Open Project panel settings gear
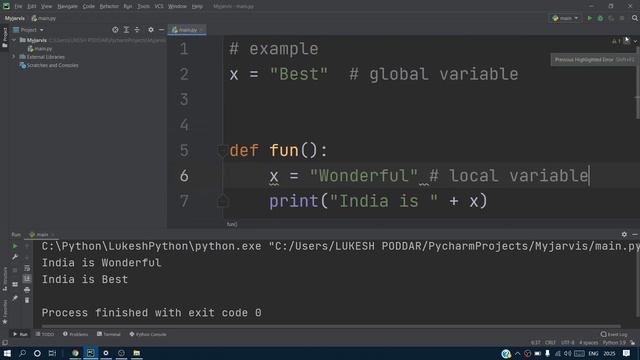Image resolution: width=640 pixels, height=360 pixels. [151, 30]
